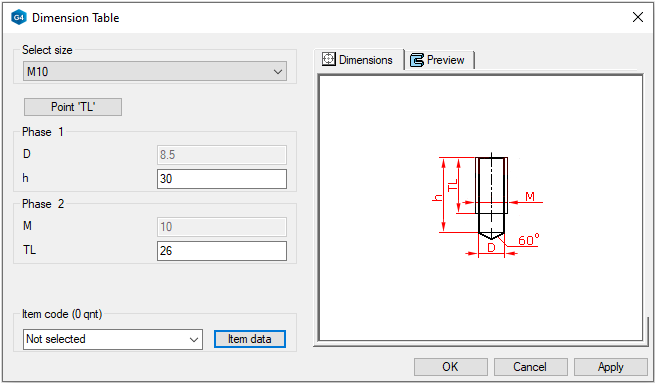Open the Select size M10 dropdown
The image size is (656, 386).
coord(155,72)
